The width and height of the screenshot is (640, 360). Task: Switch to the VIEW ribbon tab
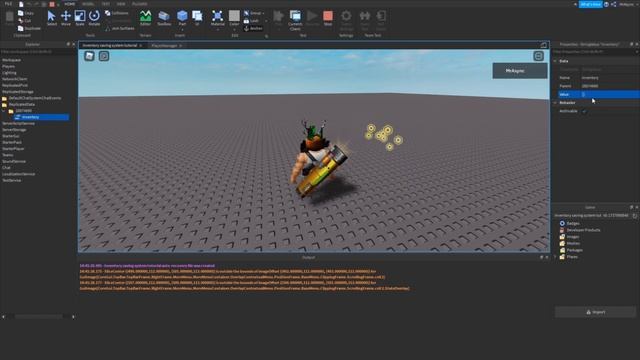[x=121, y=4]
